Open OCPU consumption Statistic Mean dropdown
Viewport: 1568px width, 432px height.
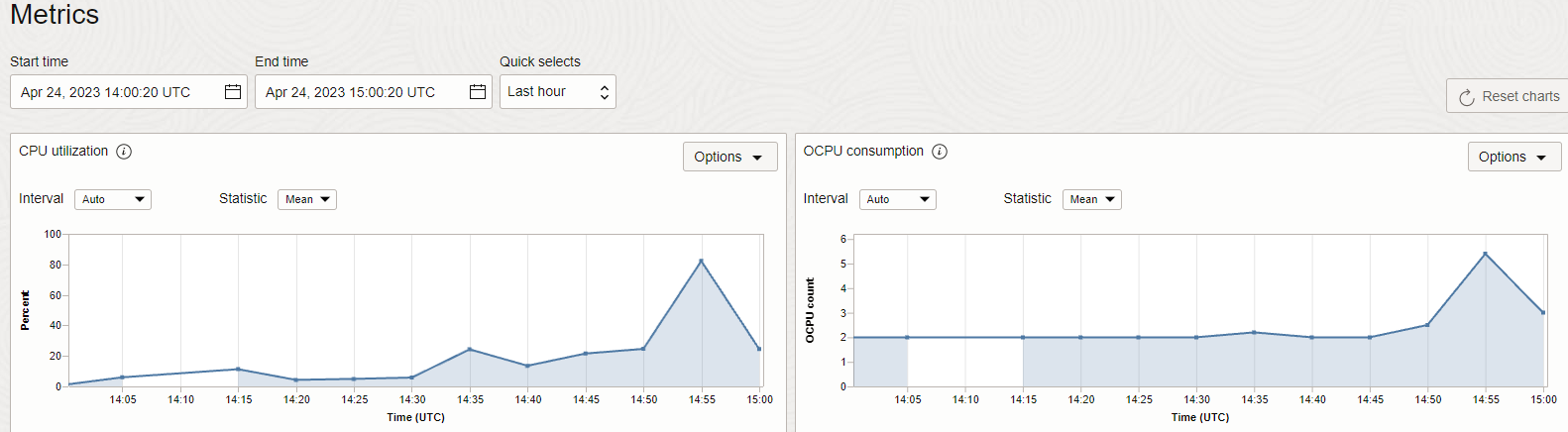coord(1091,199)
